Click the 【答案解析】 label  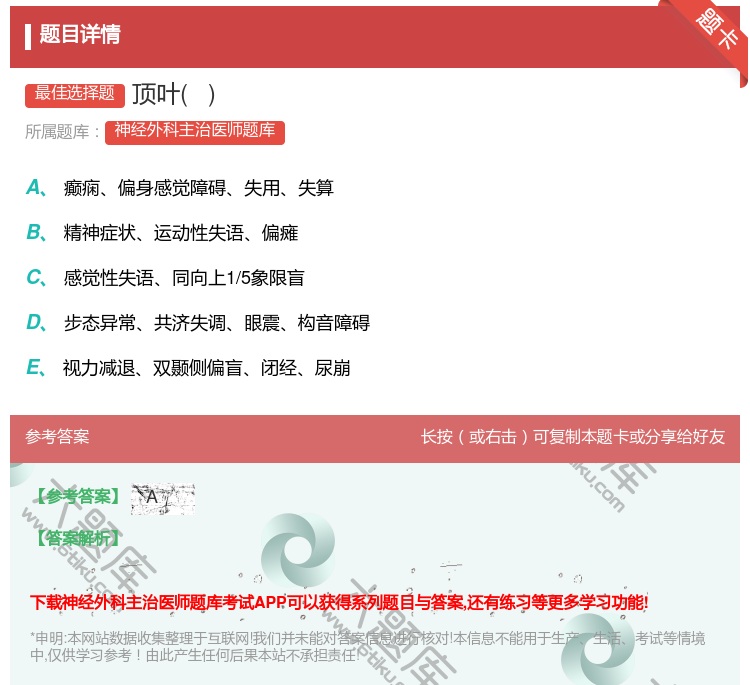click(79, 538)
